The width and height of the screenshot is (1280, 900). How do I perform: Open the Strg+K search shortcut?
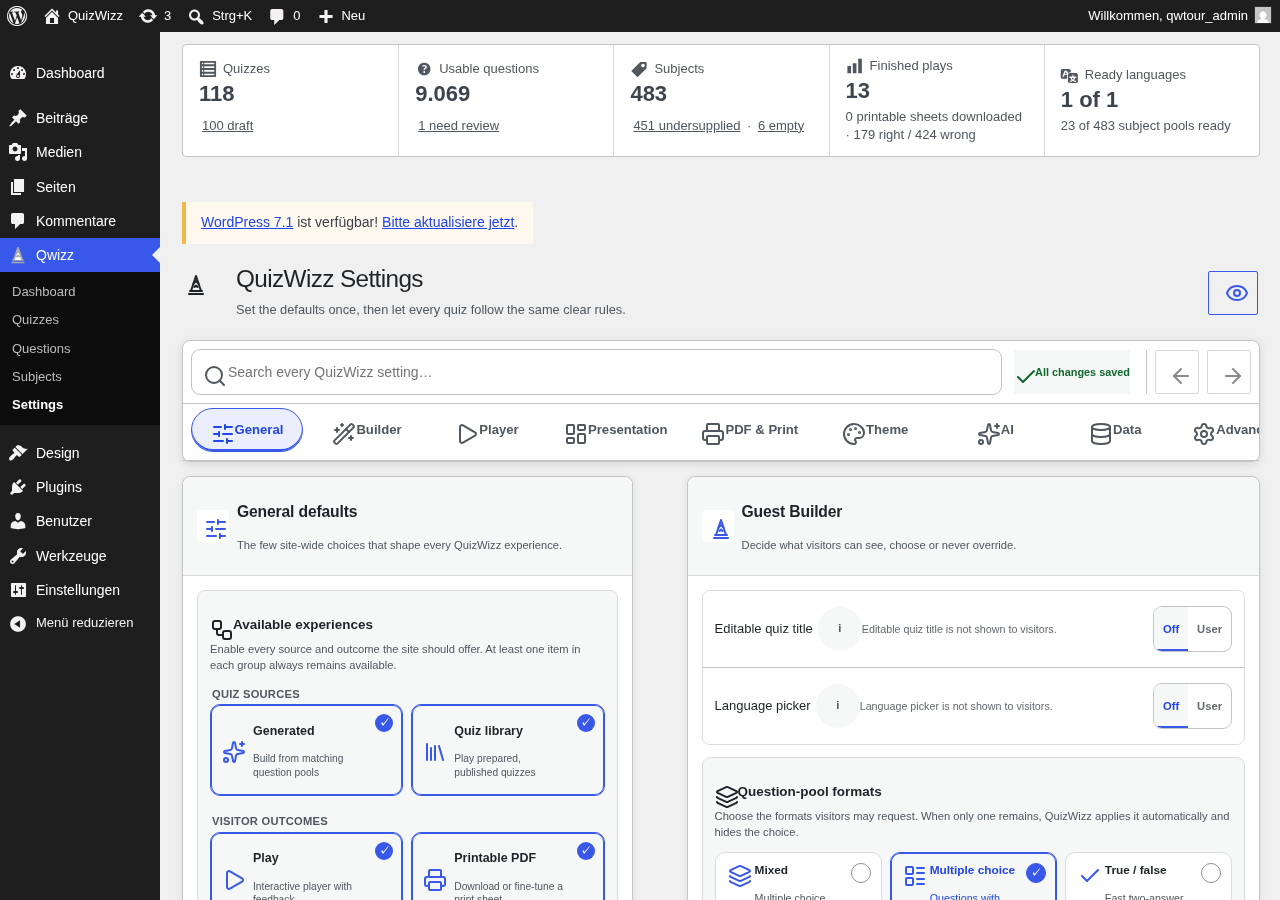(x=220, y=16)
